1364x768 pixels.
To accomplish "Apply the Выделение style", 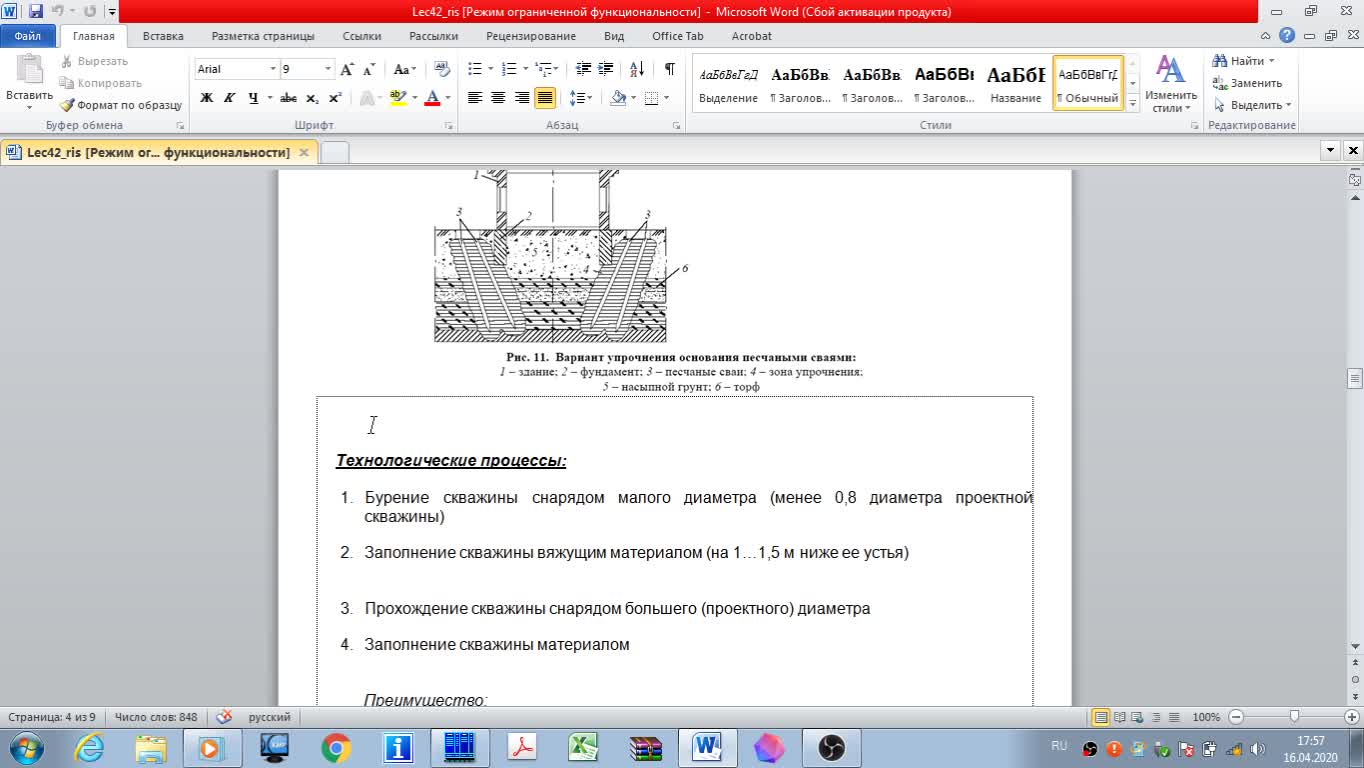I will tap(728, 83).
